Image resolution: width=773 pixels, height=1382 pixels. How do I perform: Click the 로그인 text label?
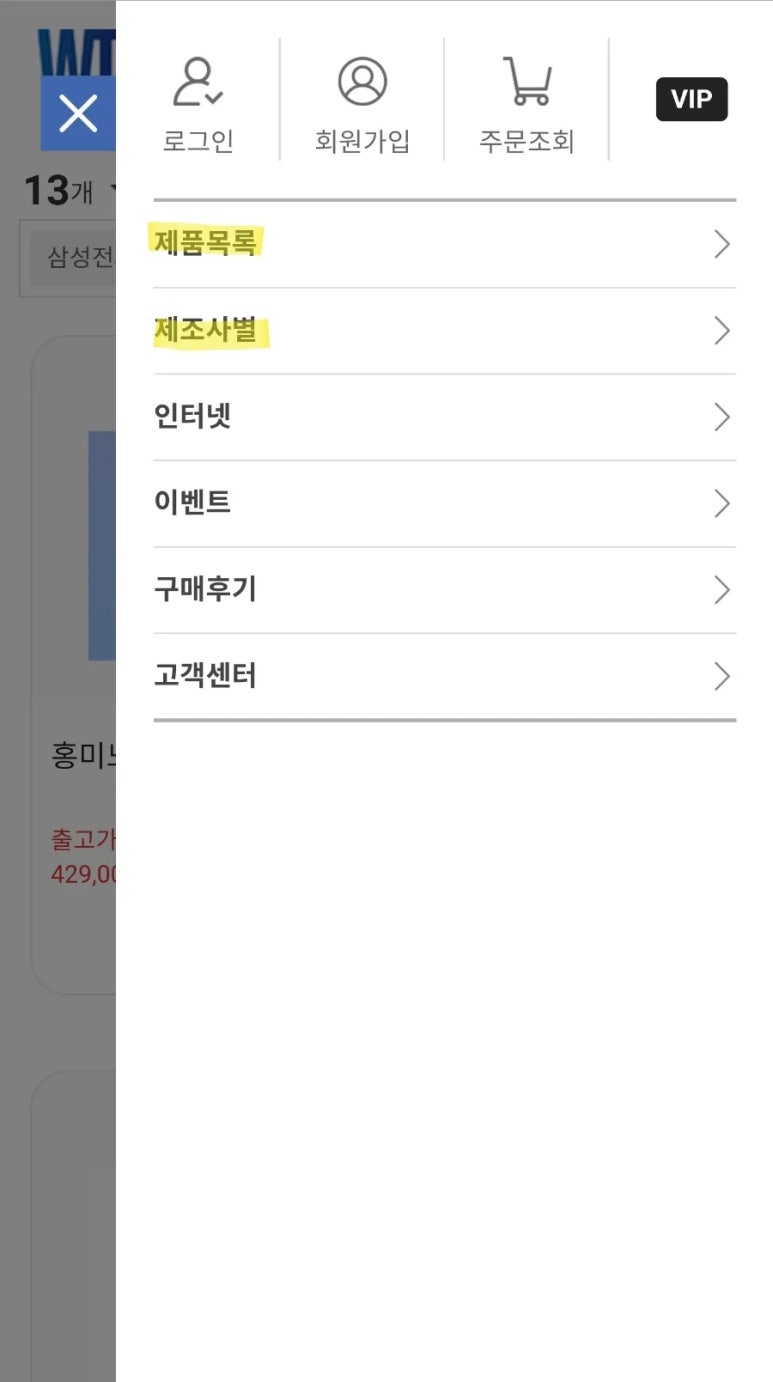(x=198, y=141)
